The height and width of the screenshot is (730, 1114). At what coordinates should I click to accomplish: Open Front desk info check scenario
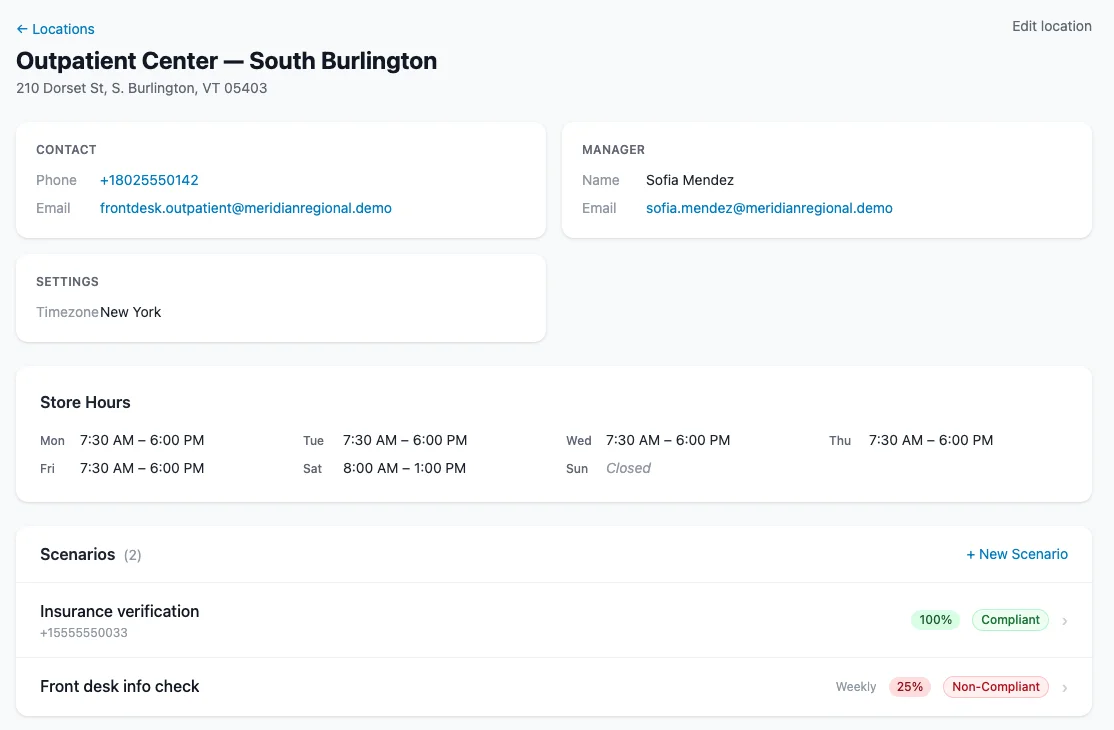click(x=553, y=687)
